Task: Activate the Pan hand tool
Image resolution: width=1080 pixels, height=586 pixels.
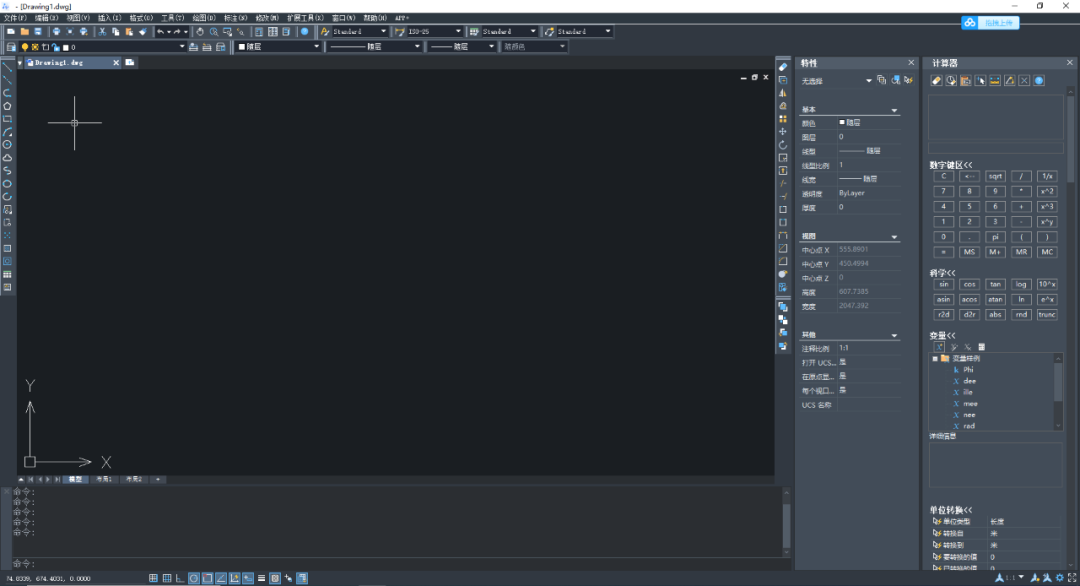Action: (x=200, y=32)
